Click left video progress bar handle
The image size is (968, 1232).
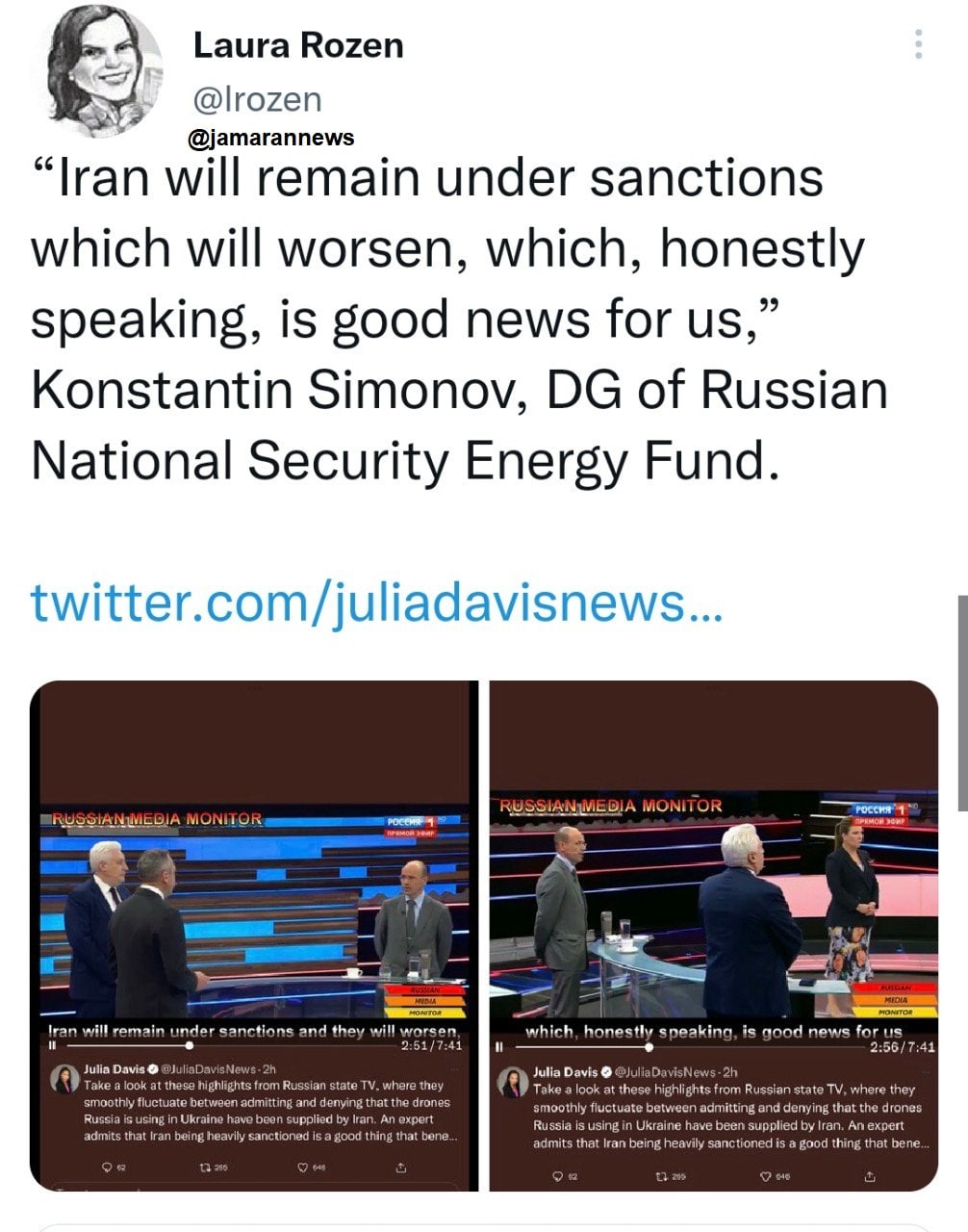click(x=191, y=1045)
